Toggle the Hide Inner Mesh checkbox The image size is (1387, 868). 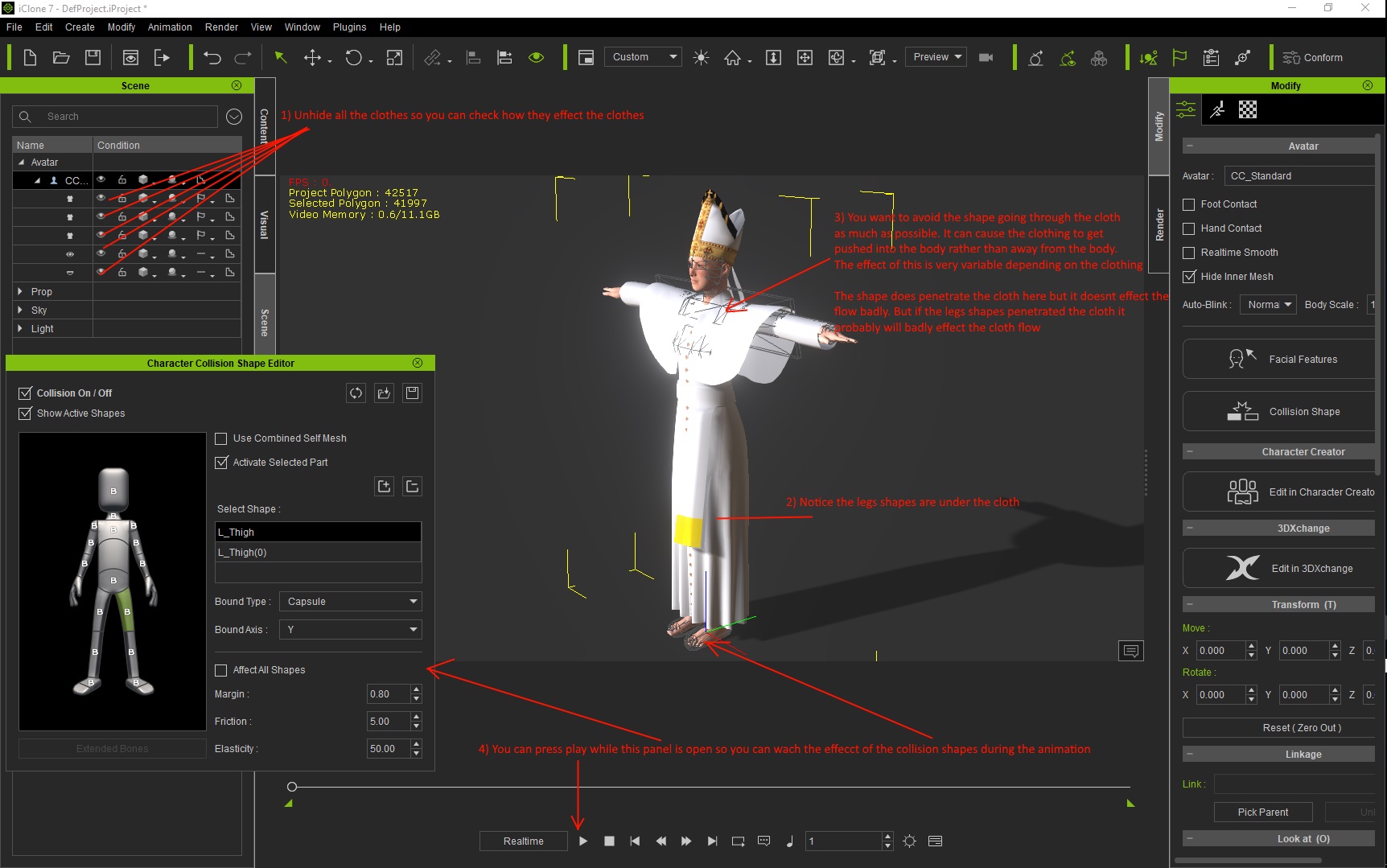1188,277
